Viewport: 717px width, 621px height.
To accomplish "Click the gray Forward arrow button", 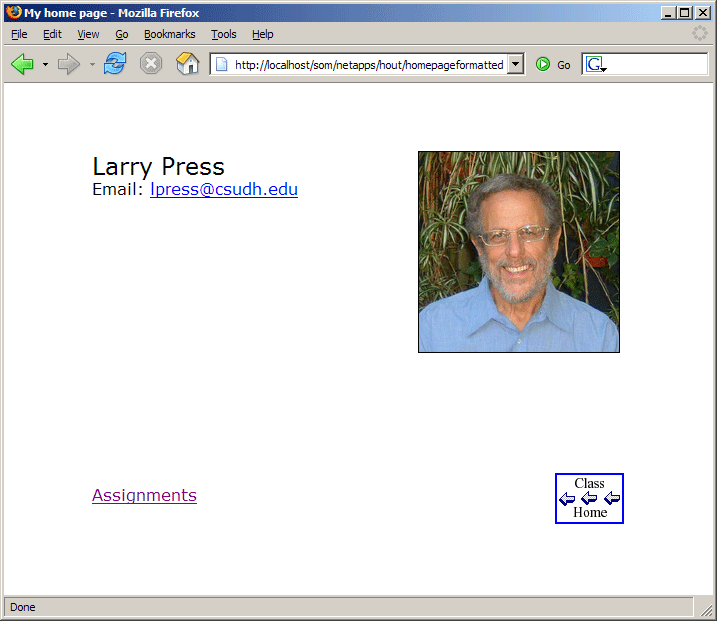I will tap(69, 64).
